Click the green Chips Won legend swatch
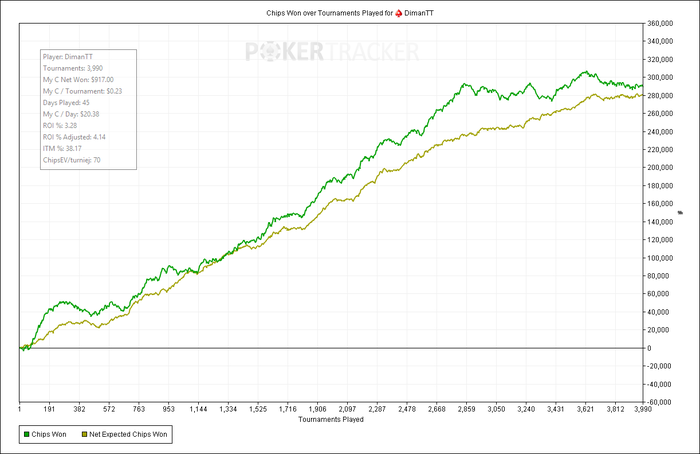Screen dimensions: 700x454 point(26,434)
